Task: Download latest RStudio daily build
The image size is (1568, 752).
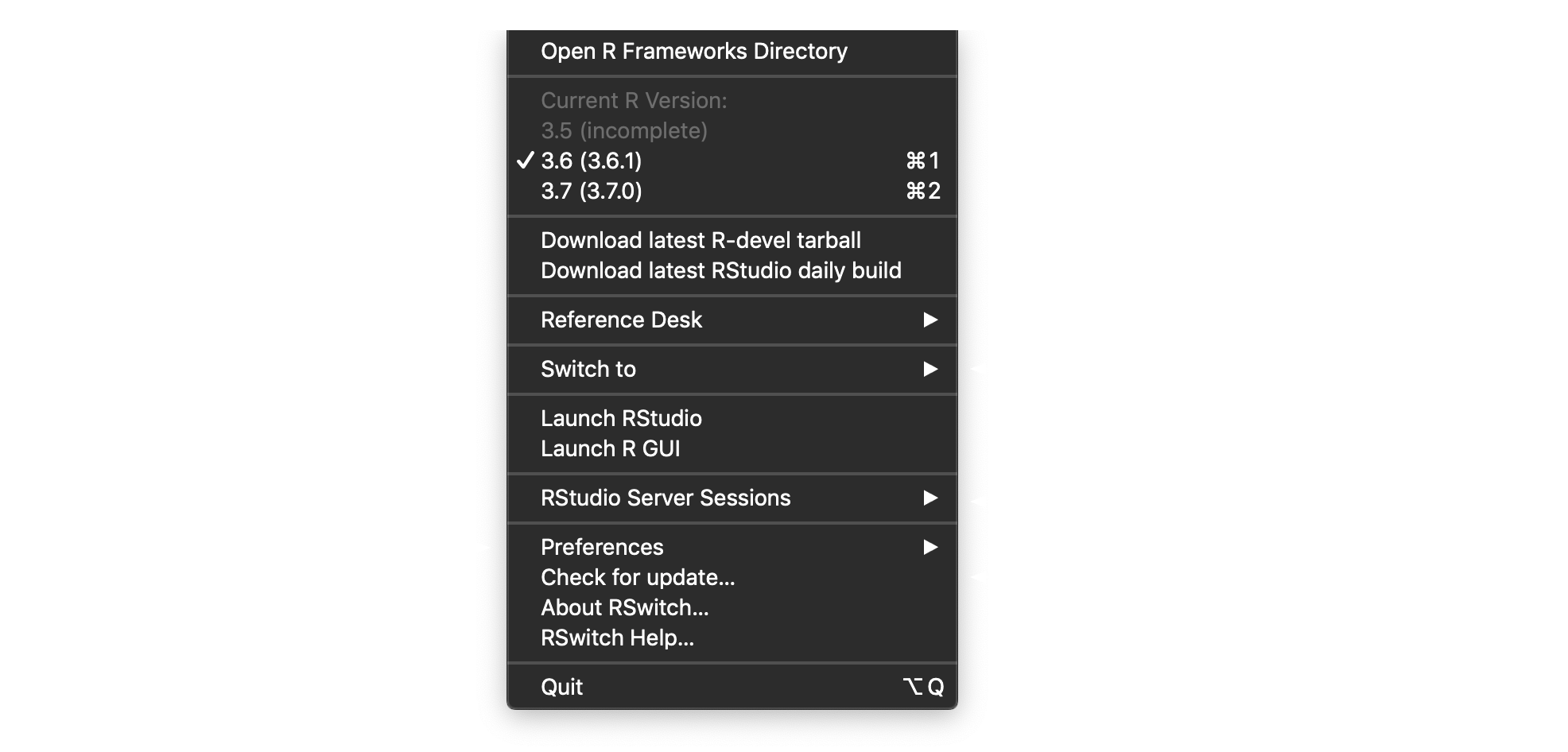Action: (x=720, y=271)
